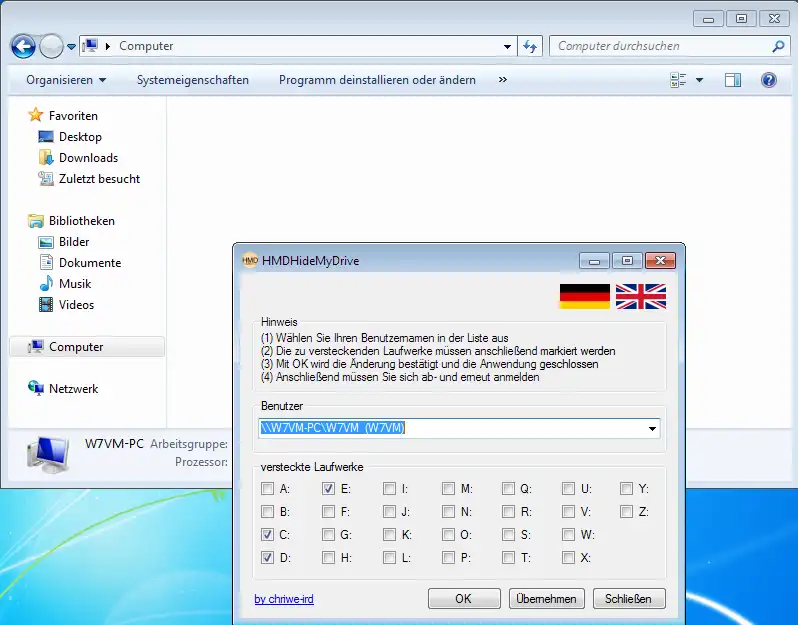Viewport: 798px width, 625px height.
Task: Check drive M: checkbox
Action: (x=448, y=489)
